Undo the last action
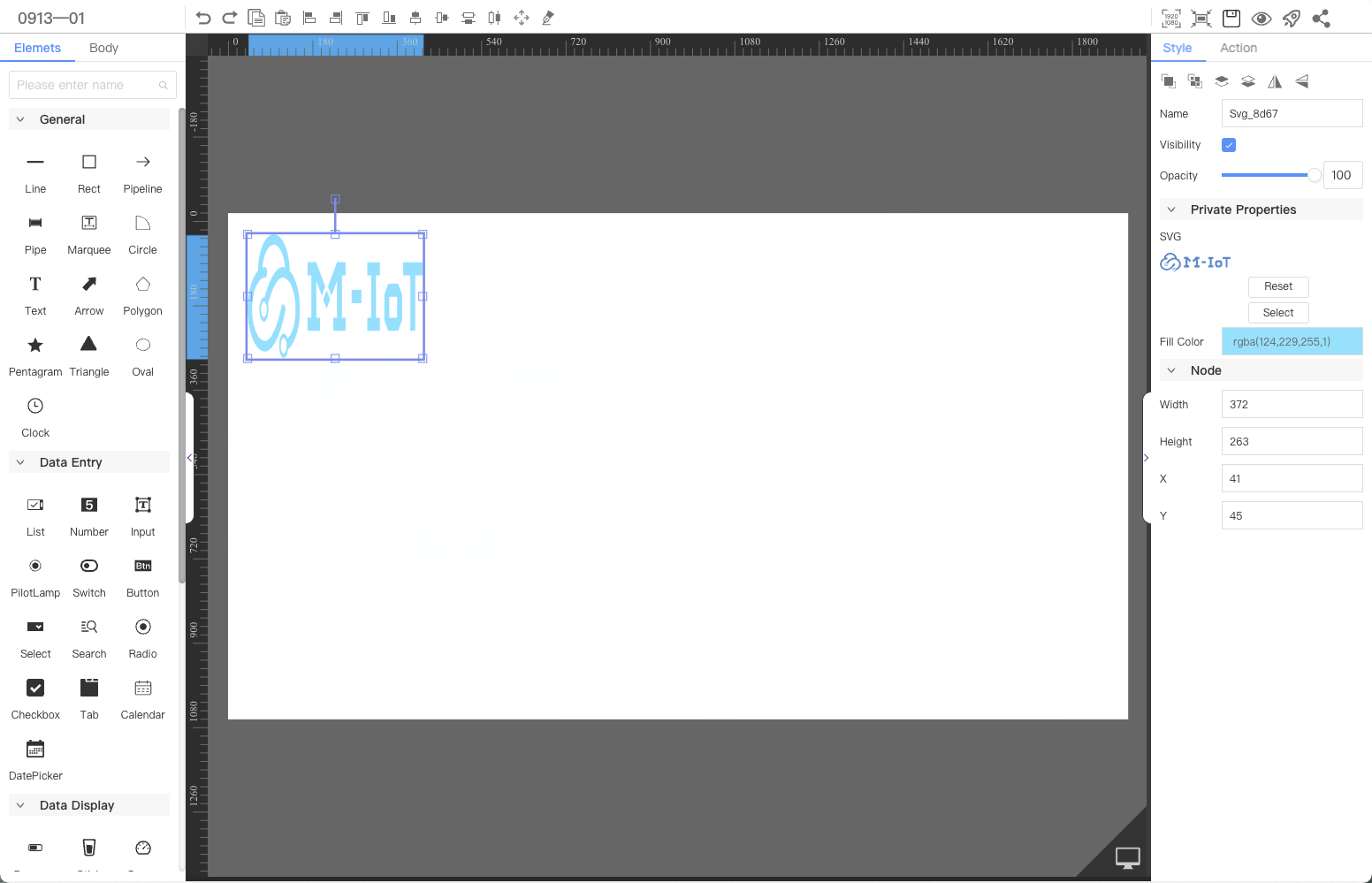Screen dimensions: 1372x883 (x=202, y=17)
